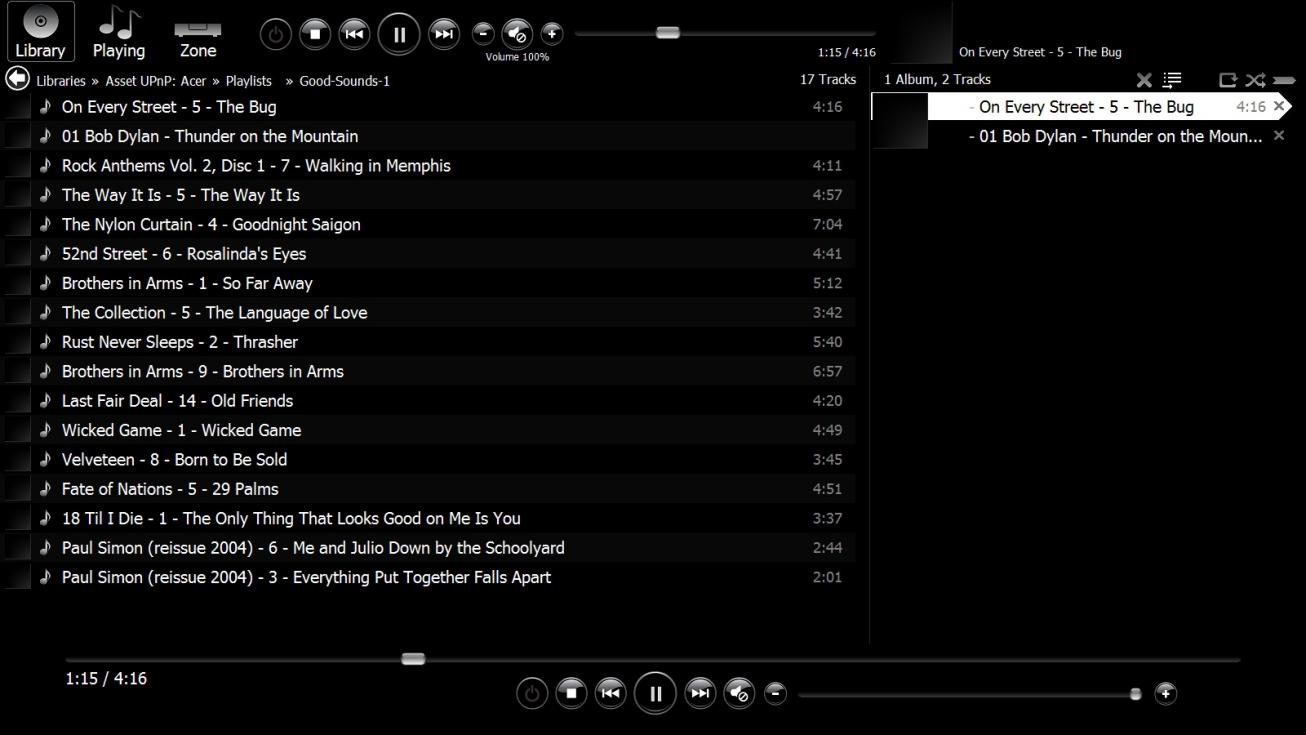This screenshot has width=1306, height=735.
Task: Click the power button in the top transport bar
Action: point(276,34)
